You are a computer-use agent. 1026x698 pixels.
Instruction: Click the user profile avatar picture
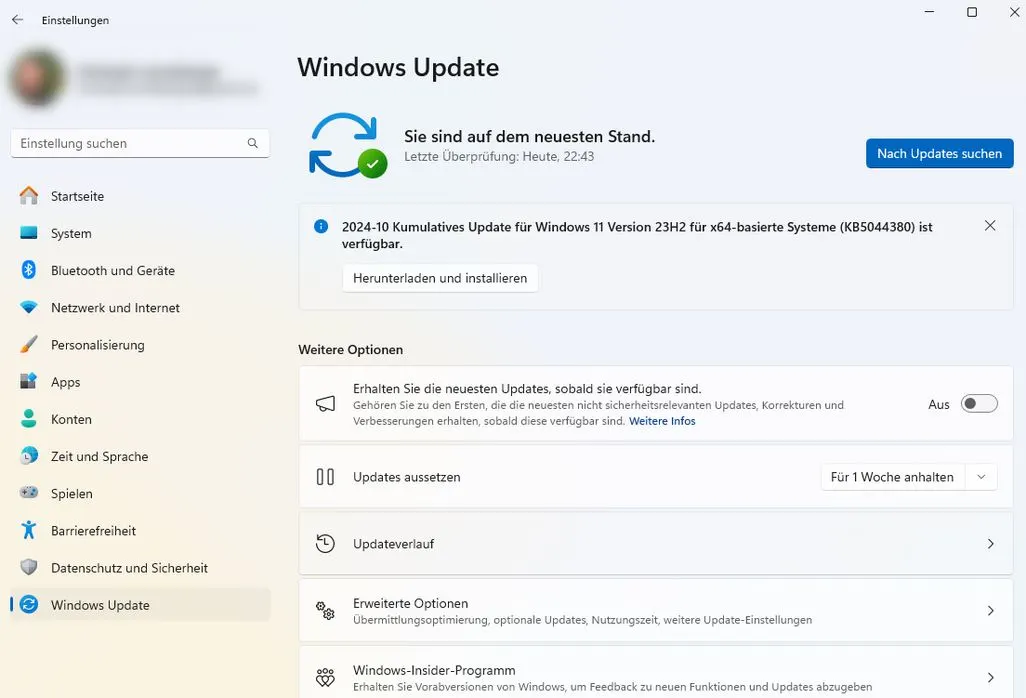click(37, 78)
